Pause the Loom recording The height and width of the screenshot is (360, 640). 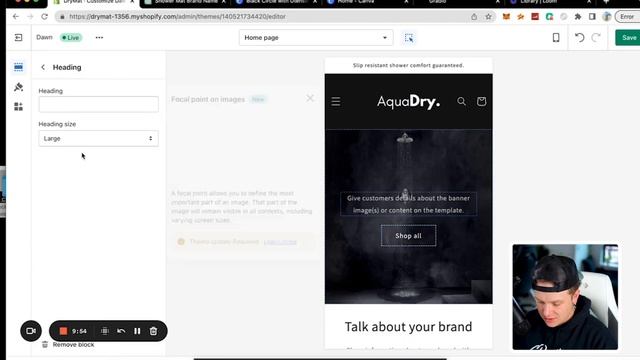point(137,331)
